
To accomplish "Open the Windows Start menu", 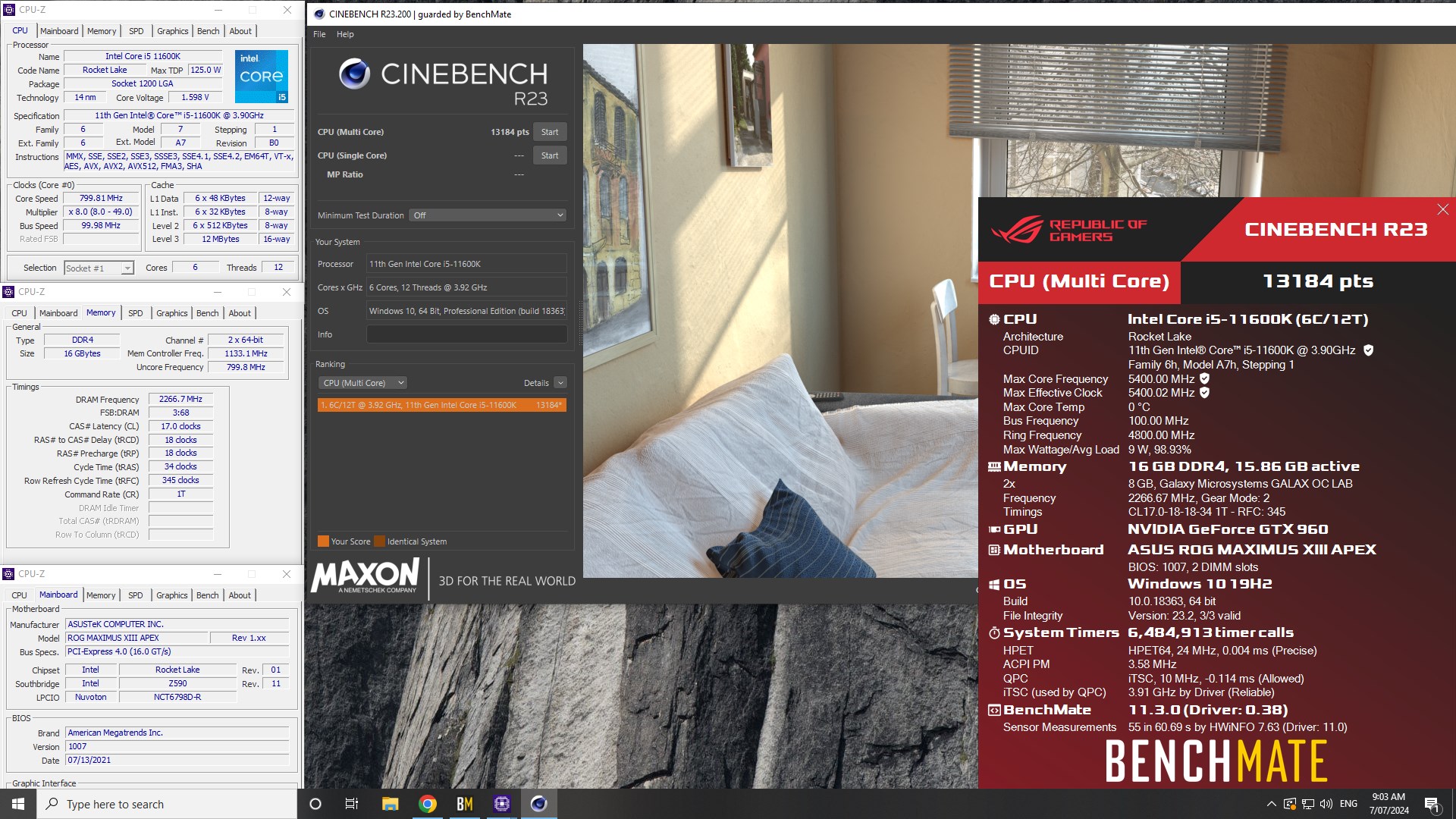I will (x=18, y=804).
